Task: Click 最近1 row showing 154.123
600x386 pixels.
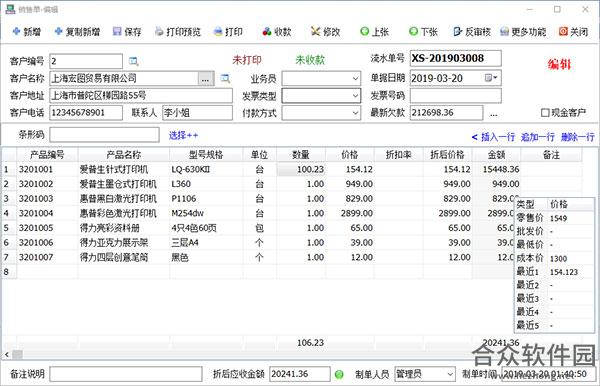Action: tap(554, 272)
